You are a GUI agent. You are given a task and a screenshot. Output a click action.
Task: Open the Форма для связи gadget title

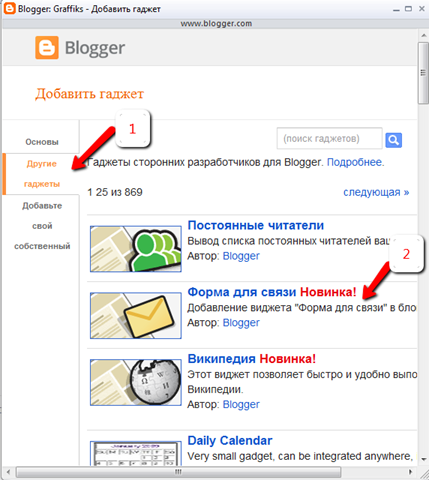[242, 292]
